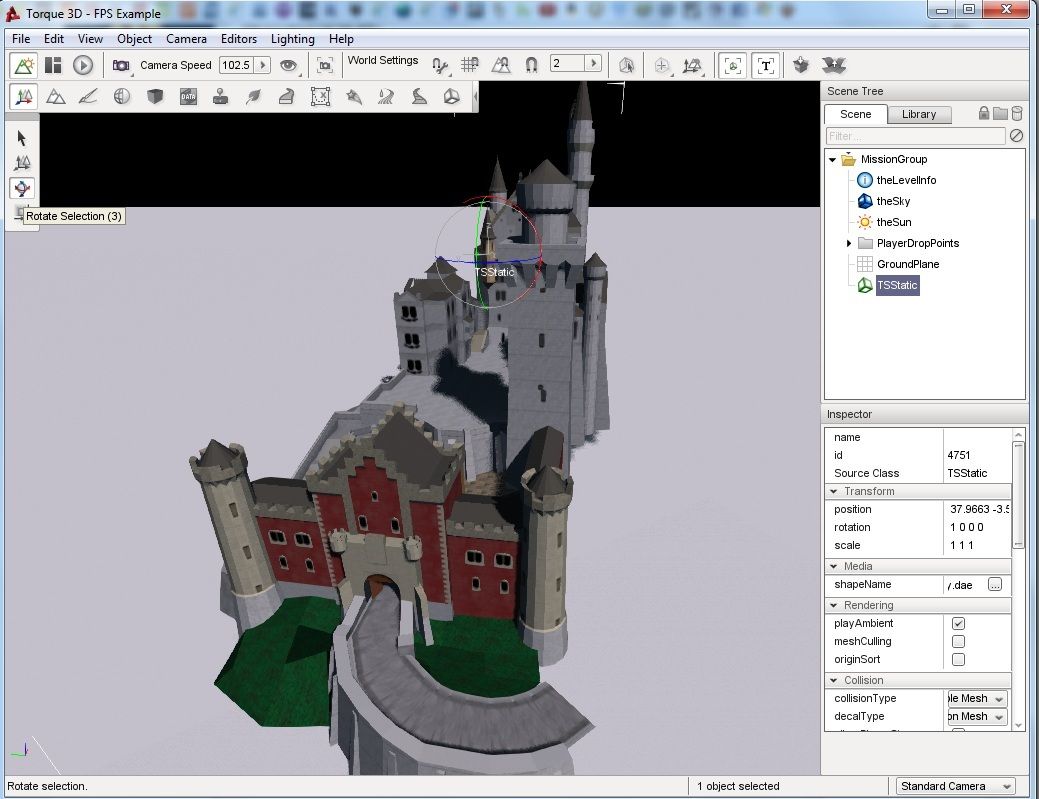Screen dimensions: 1039x799
Task: Enable the meshCulling checkbox
Action: pyautogui.click(x=958, y=641)
